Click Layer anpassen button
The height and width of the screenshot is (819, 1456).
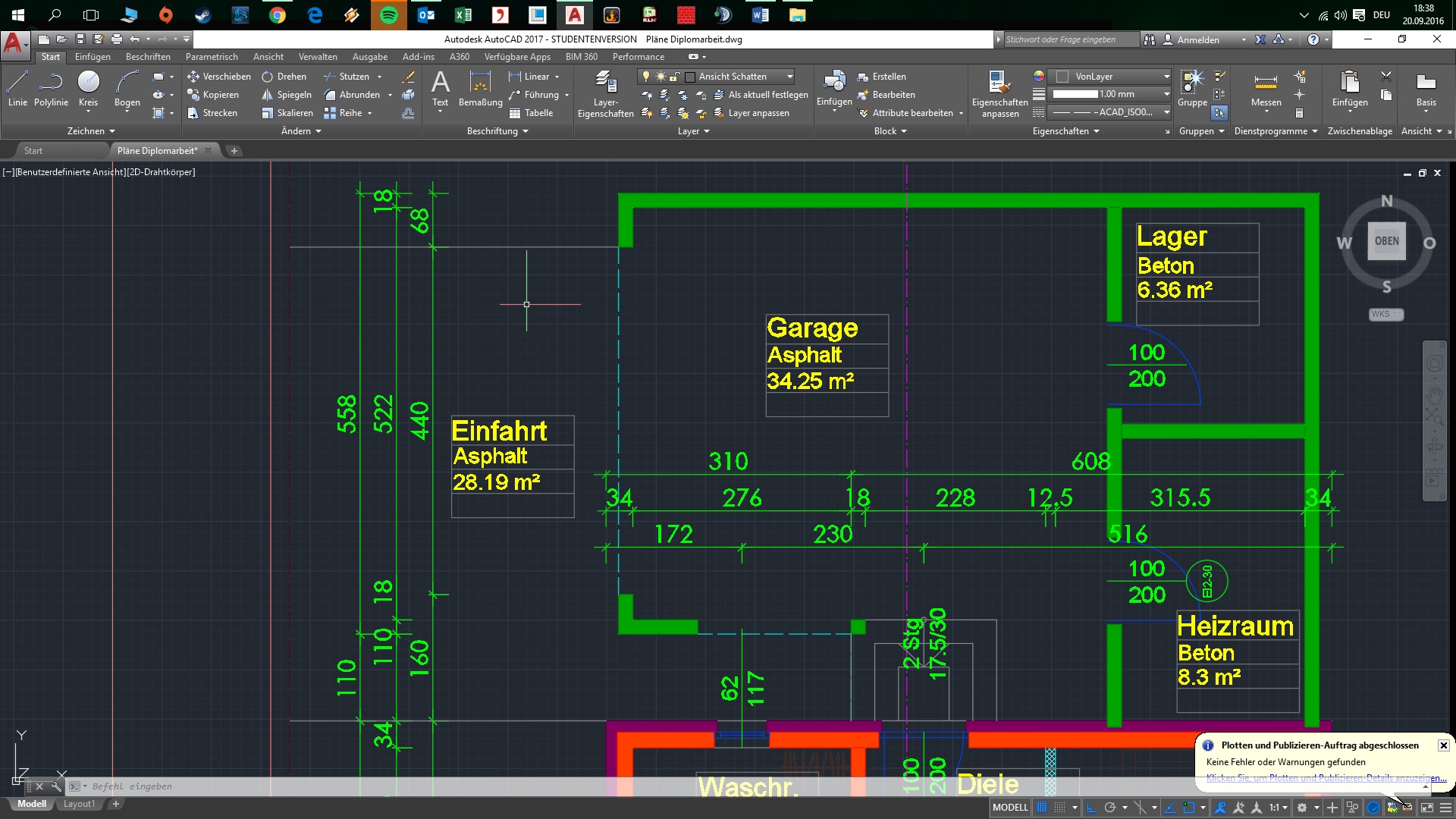pos(752,113)
